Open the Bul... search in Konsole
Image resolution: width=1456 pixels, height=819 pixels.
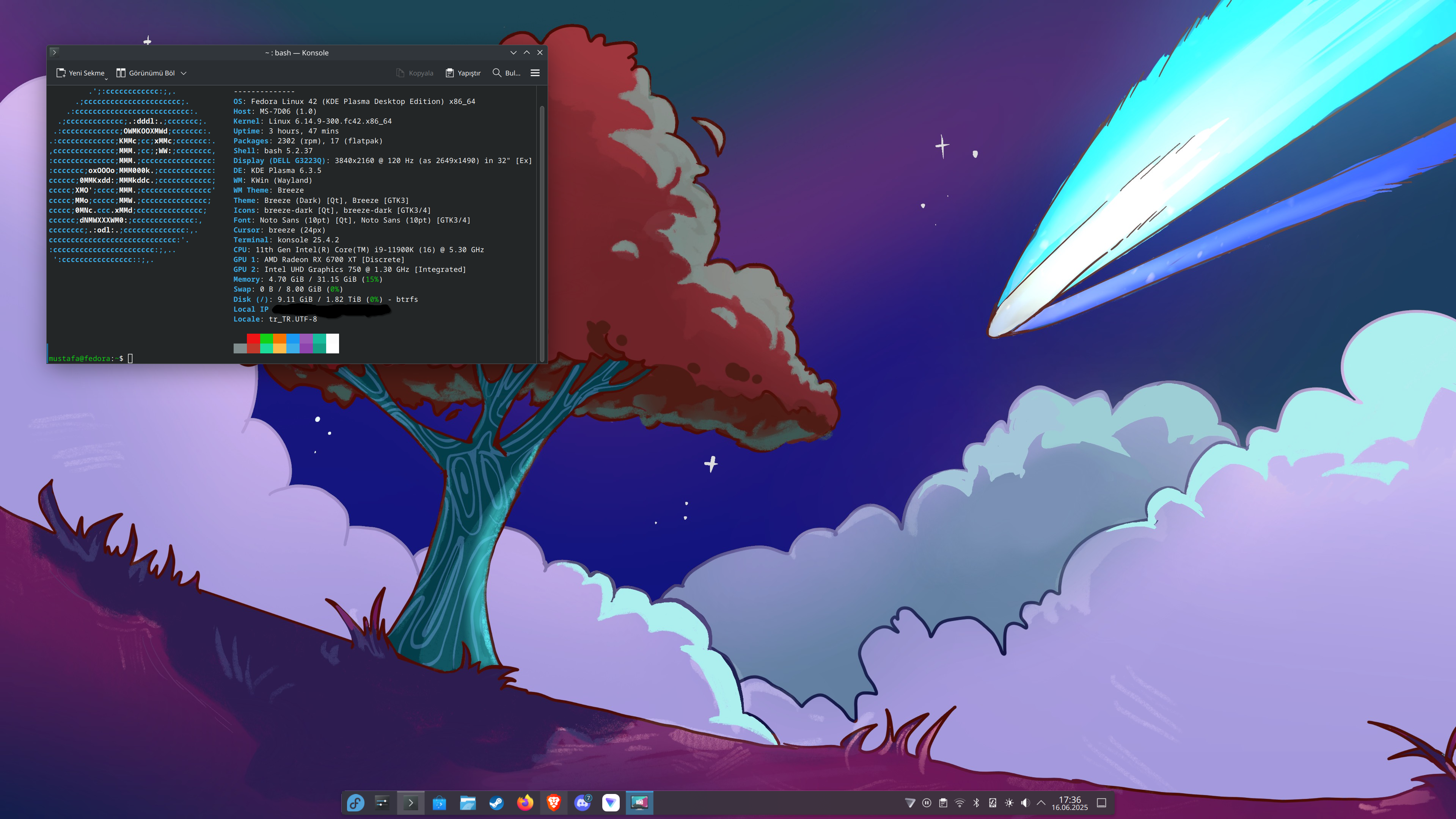pyautogui.click(x=506, y=73)
